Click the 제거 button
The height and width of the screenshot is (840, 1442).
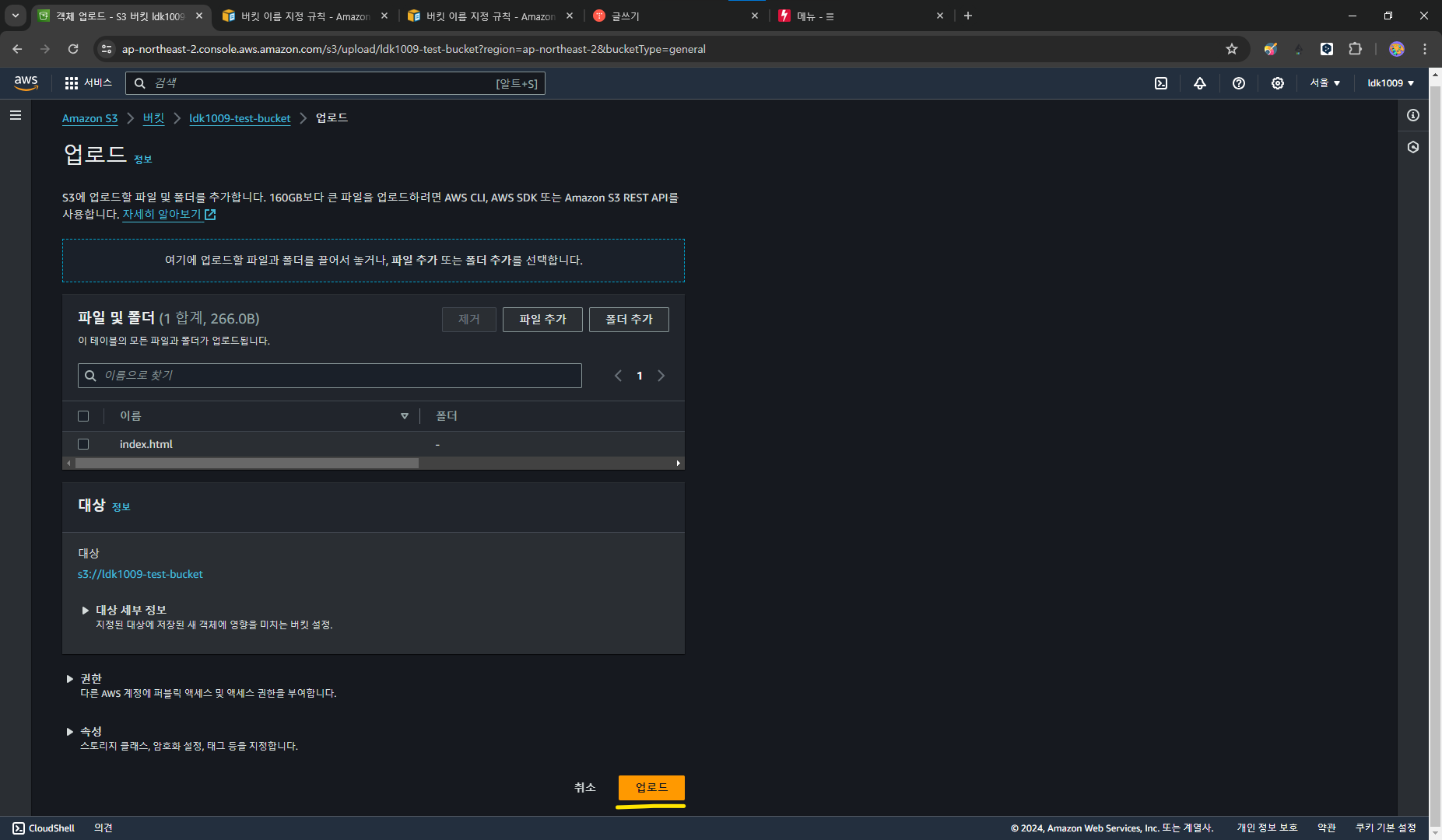pos(469,320)
